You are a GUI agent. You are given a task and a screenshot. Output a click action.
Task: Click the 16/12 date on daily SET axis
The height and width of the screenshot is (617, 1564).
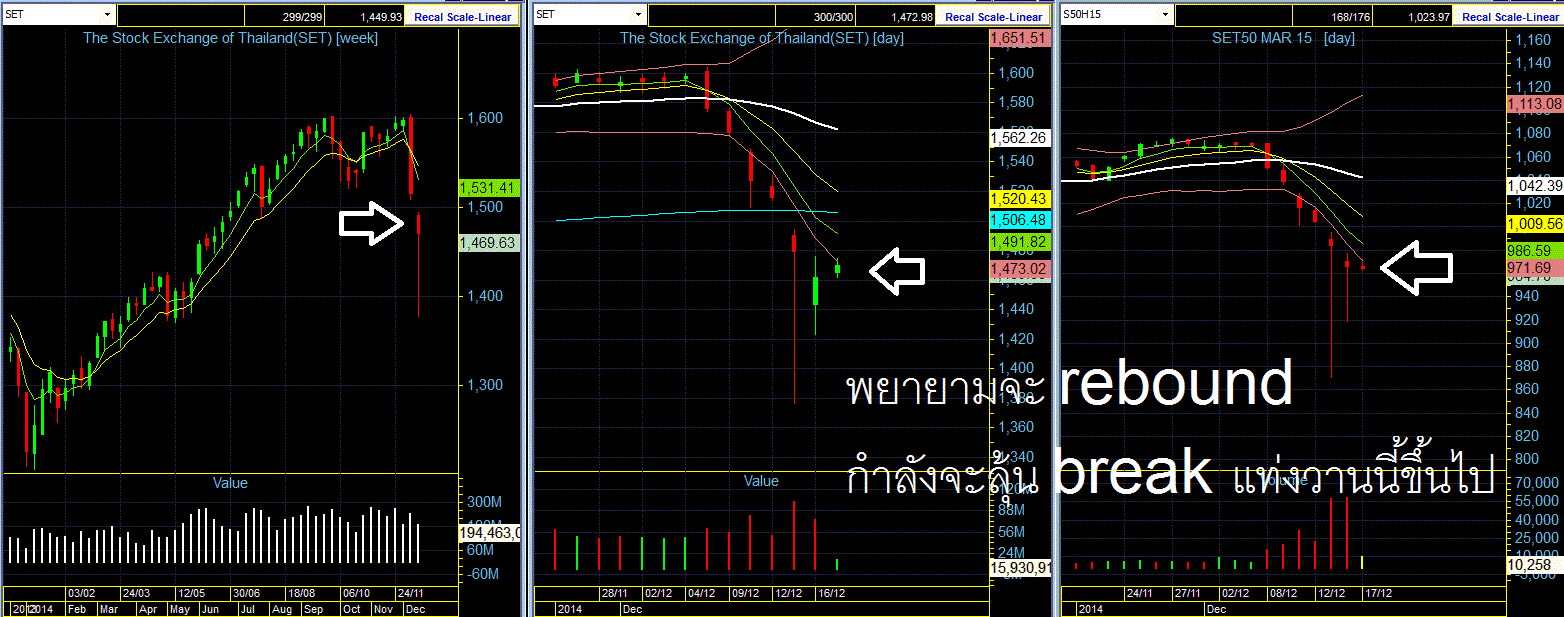833,593
